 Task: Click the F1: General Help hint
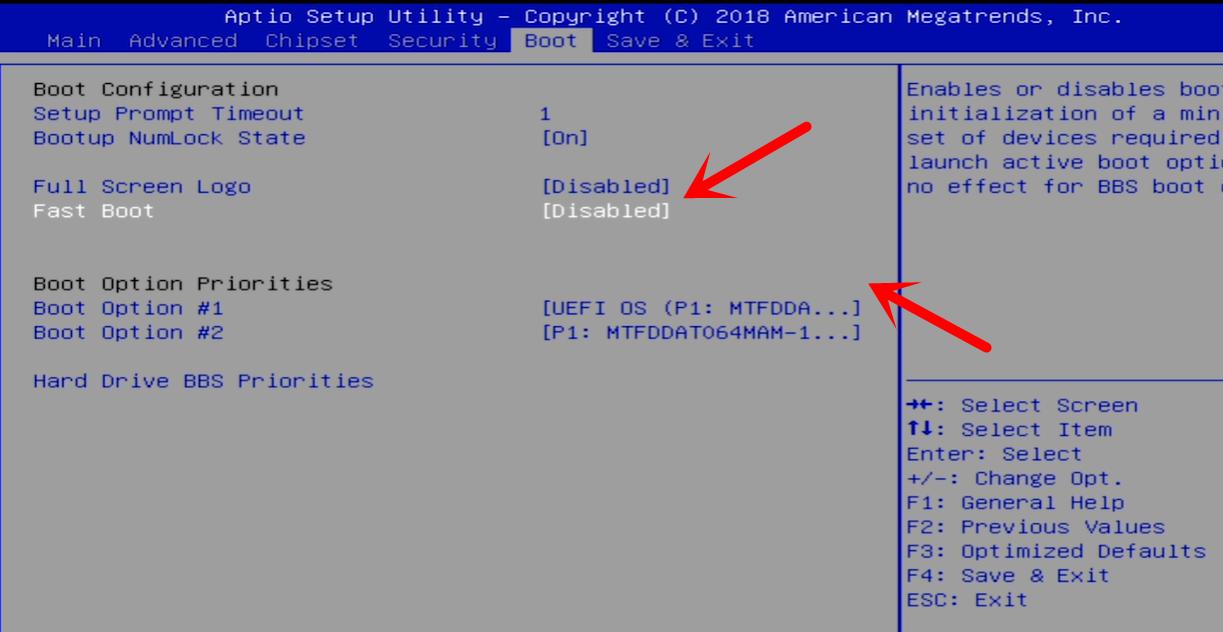pyautogui.click(x=1015, y=503)
